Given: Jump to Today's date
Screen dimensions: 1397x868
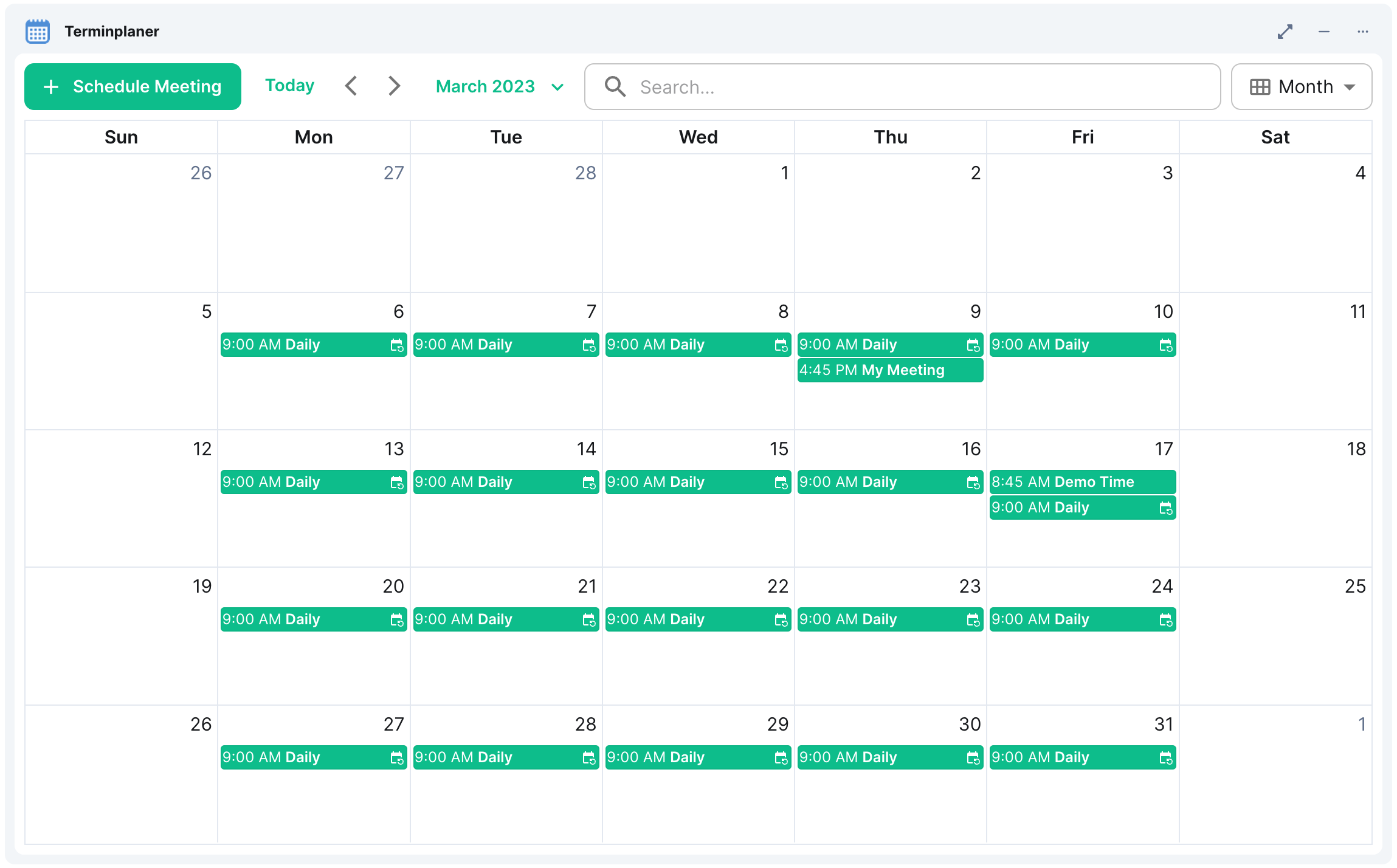Looking at the screenshot, I should click(x=289, y=86).
